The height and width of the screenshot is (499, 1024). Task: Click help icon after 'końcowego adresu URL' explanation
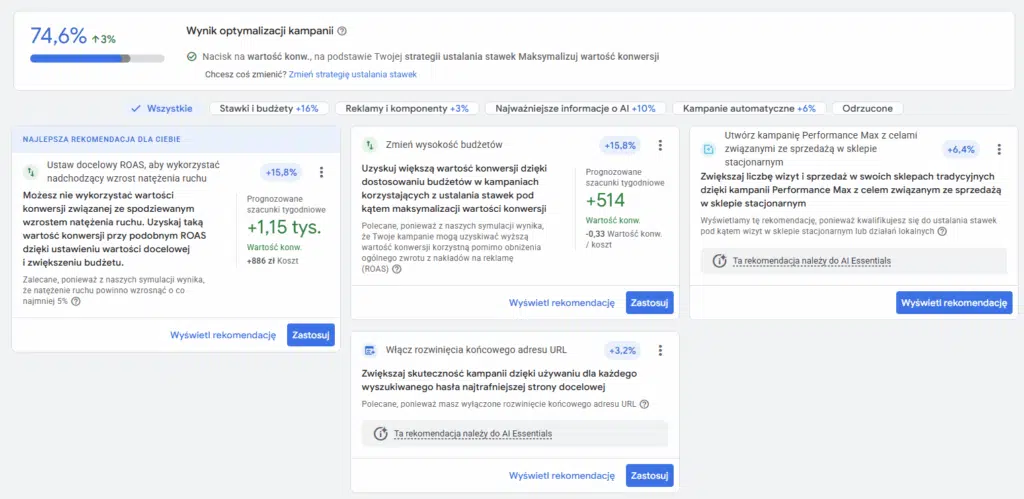pos(644,404)
